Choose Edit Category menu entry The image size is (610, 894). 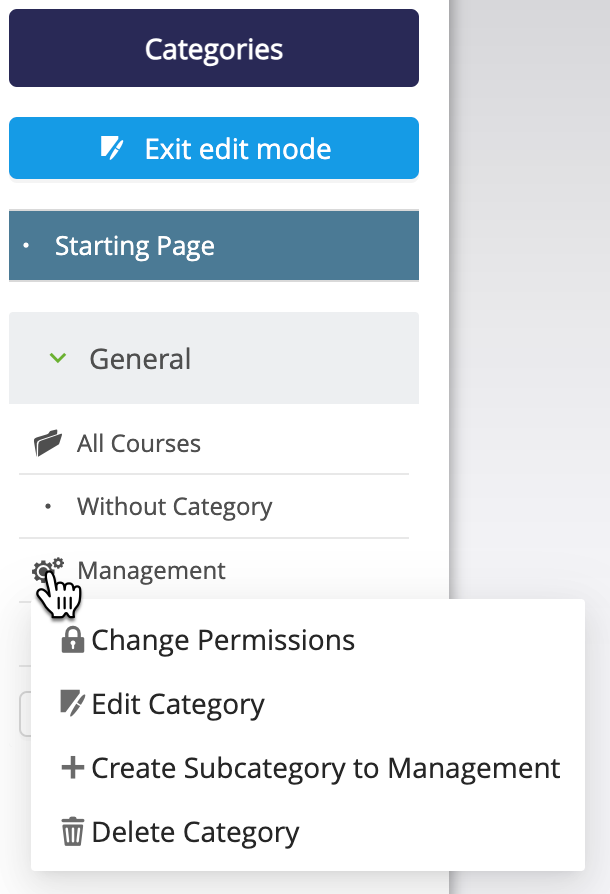click(x=178, y=704)
